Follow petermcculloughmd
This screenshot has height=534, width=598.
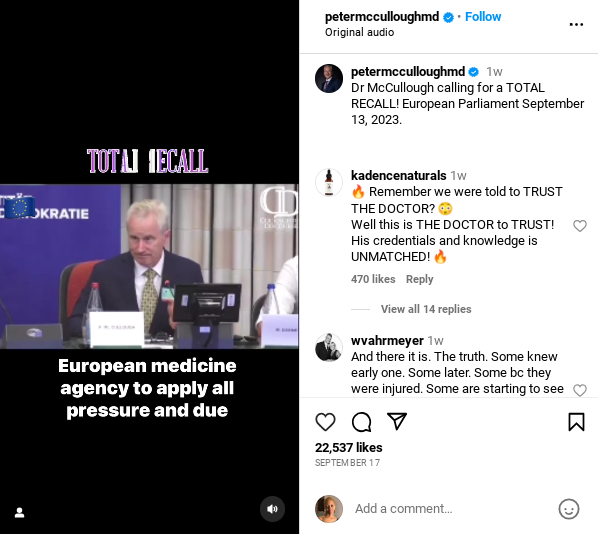point(483,17)
